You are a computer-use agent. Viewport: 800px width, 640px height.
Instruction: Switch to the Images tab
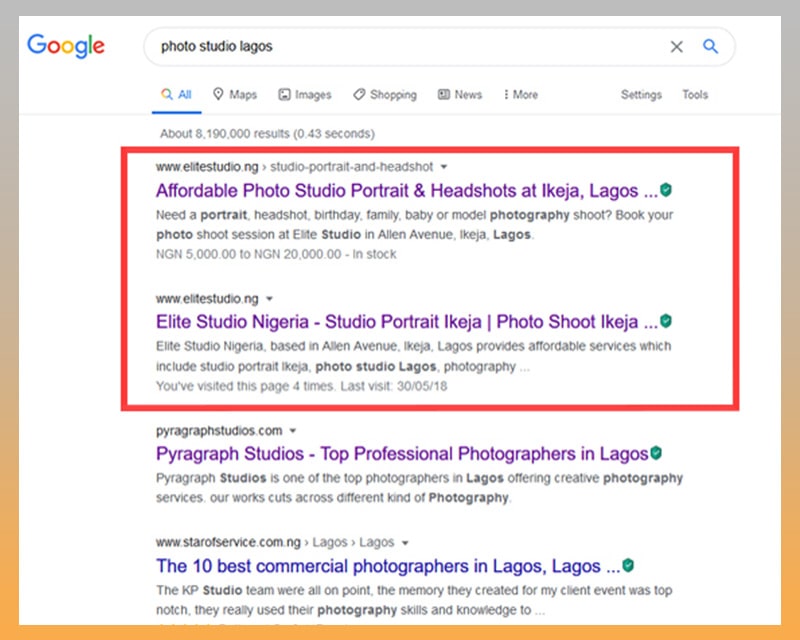tap(305, 94)
